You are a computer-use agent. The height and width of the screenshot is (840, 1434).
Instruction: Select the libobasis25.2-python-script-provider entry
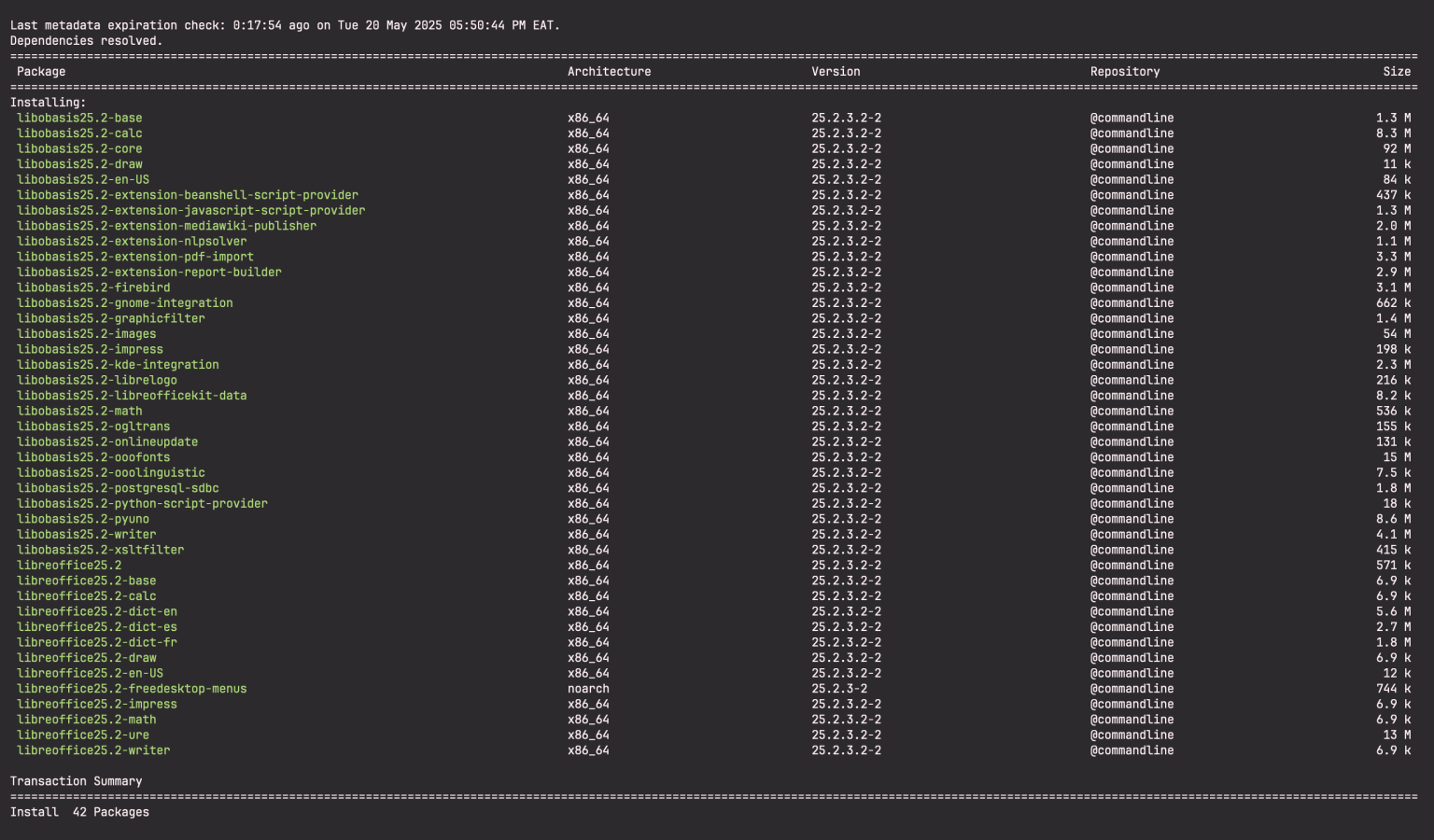pos(142,504)
